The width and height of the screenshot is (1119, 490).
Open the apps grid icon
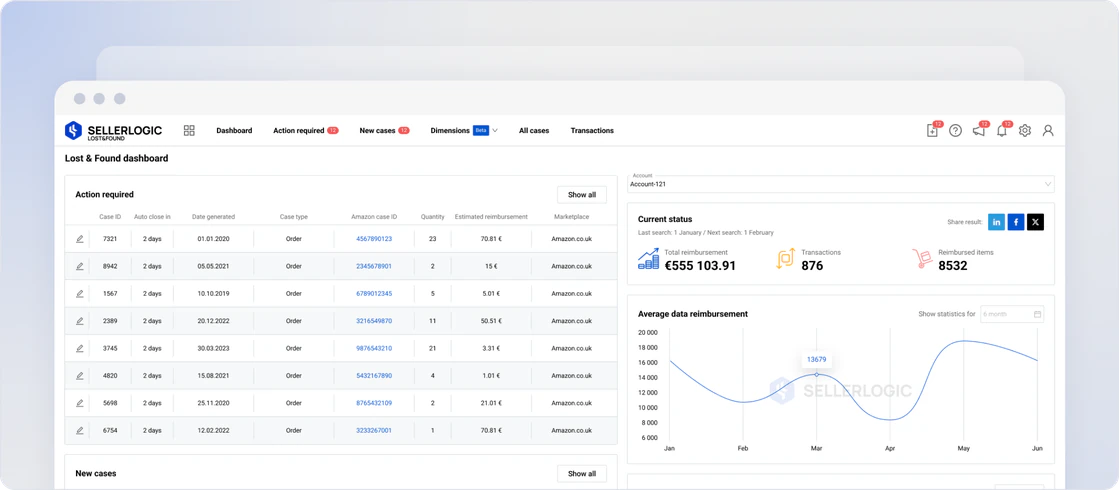[x=189, y=131]
